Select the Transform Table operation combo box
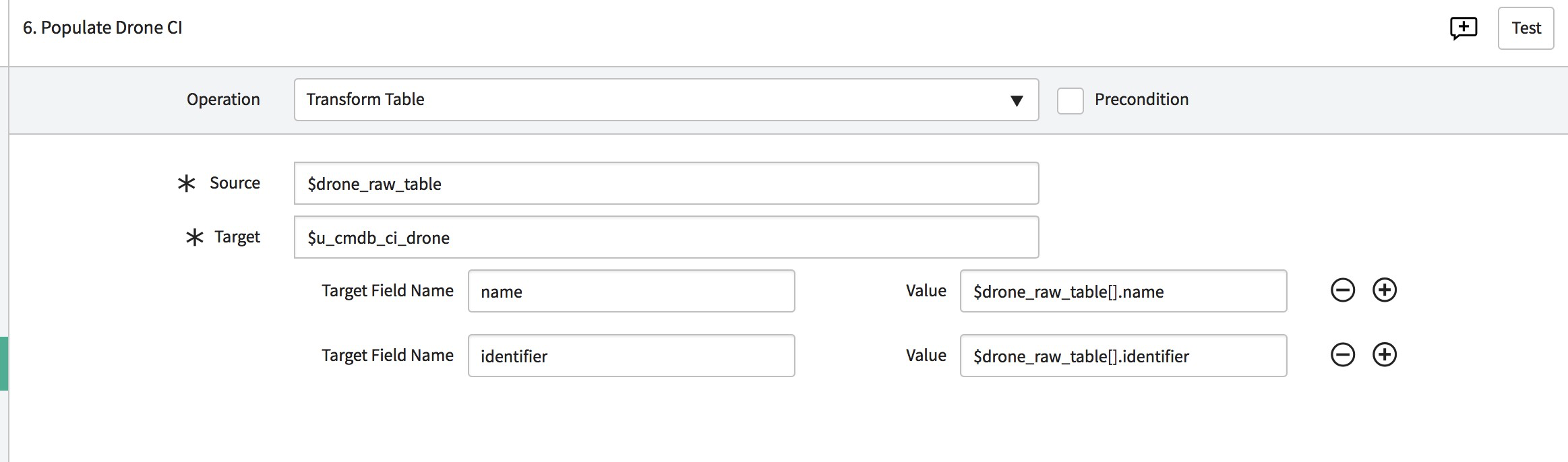This screenshot has height=462, width=1568. 666,100
